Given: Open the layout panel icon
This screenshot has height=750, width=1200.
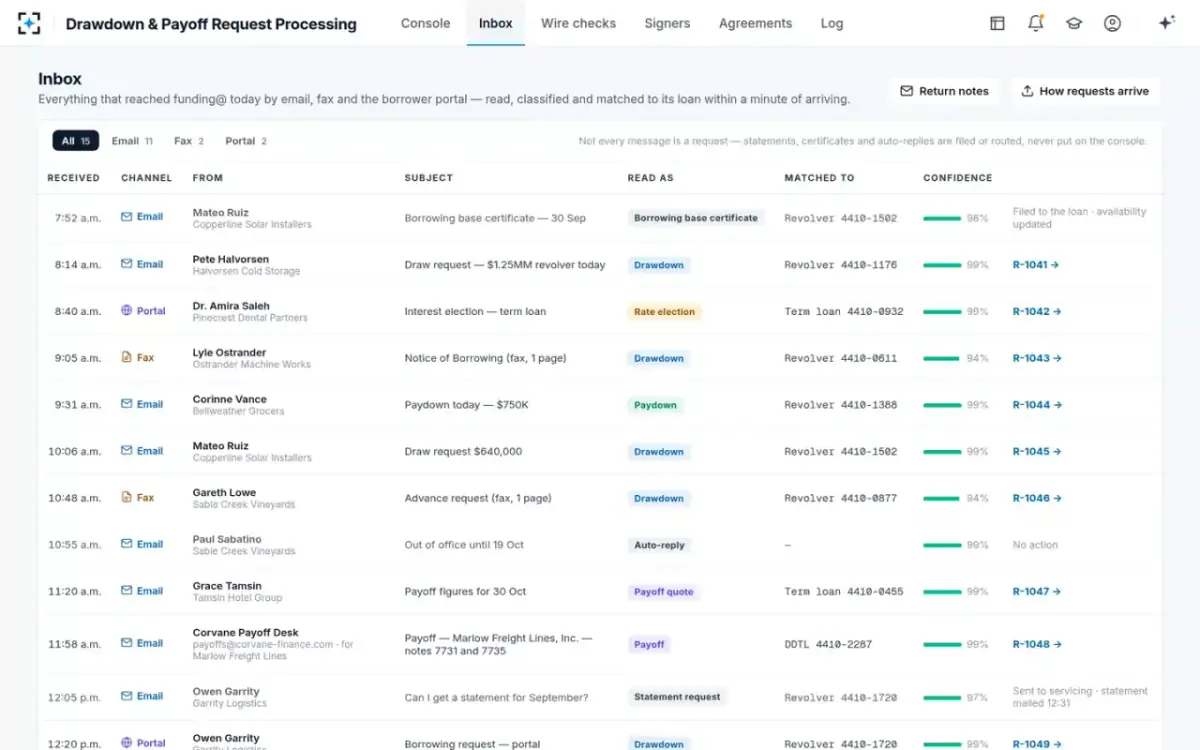Looking at the screenshot, I should pyautogui.click(x=997, y=23).
